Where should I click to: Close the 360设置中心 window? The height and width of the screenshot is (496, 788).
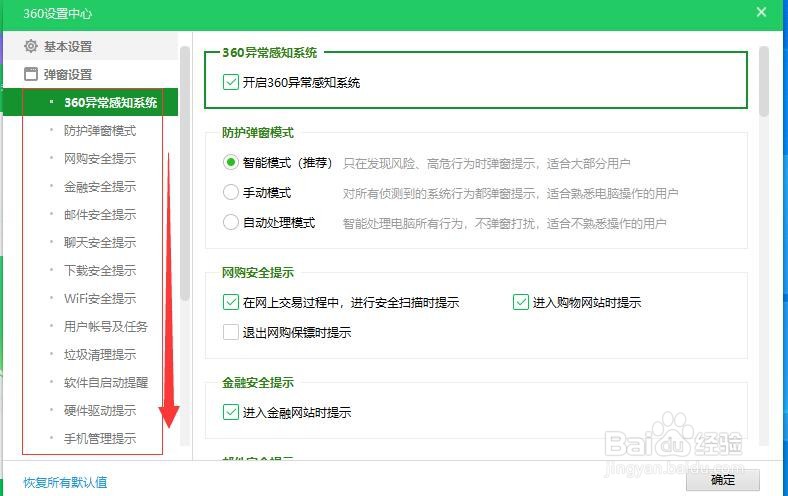(761, 12)
